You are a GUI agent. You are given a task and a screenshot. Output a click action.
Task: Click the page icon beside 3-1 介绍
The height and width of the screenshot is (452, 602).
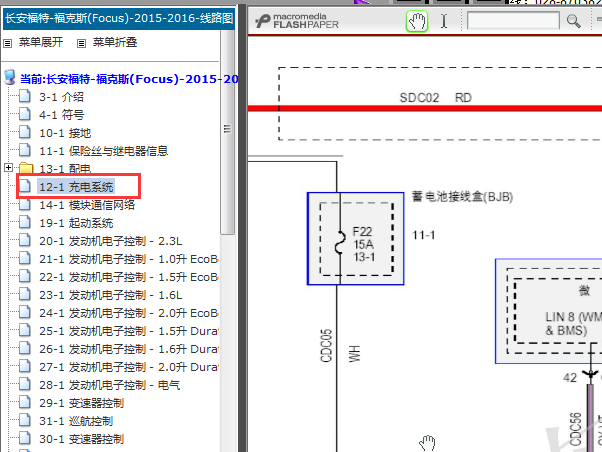tap(25, 96)
